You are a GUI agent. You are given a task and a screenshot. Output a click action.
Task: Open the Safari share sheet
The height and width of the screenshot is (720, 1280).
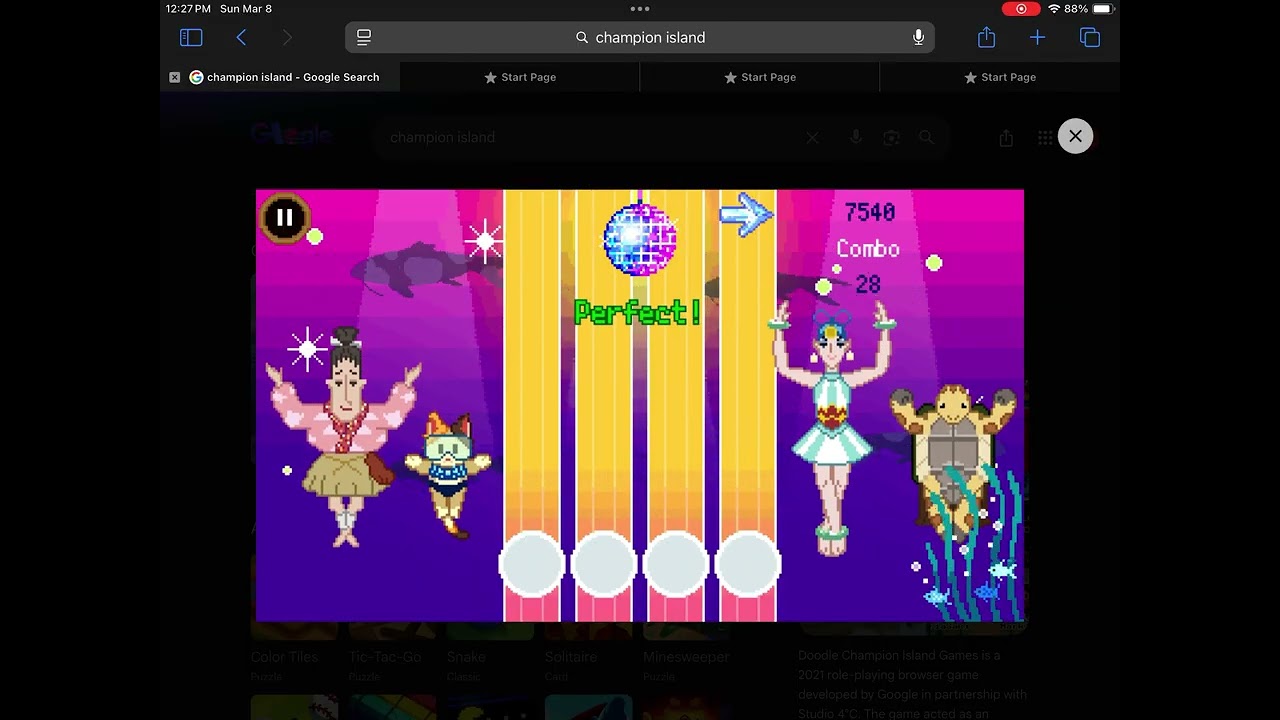click(x=987, y=37)
